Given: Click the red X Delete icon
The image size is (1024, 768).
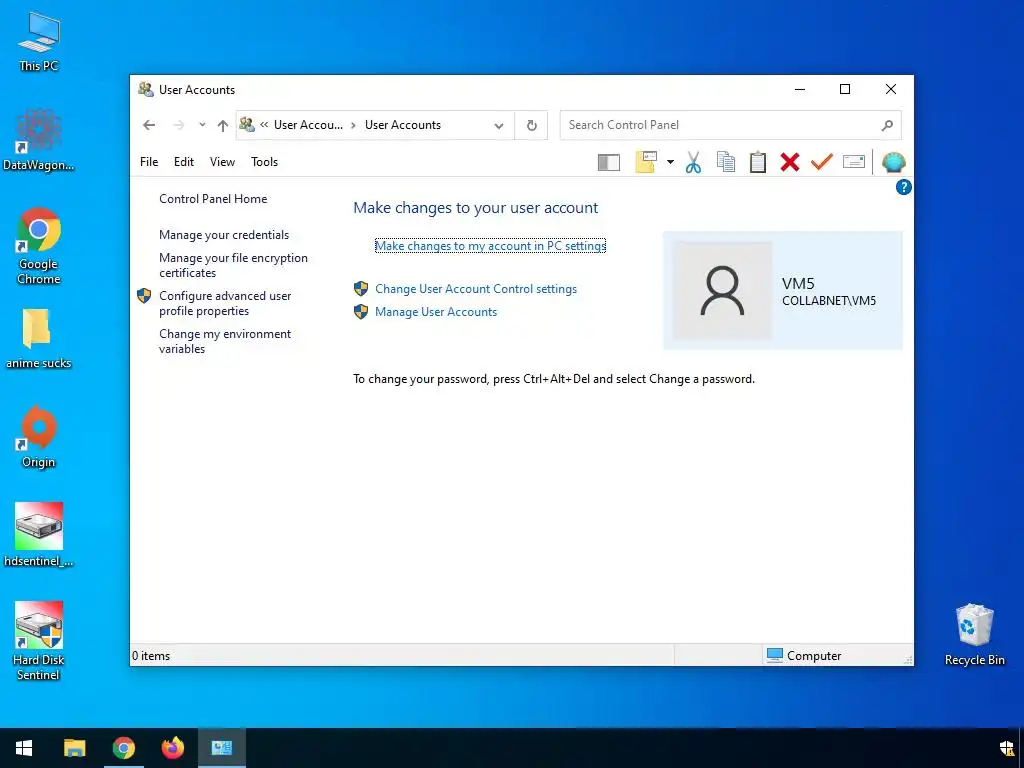Looking at the screenshot, I should (790, 162).
